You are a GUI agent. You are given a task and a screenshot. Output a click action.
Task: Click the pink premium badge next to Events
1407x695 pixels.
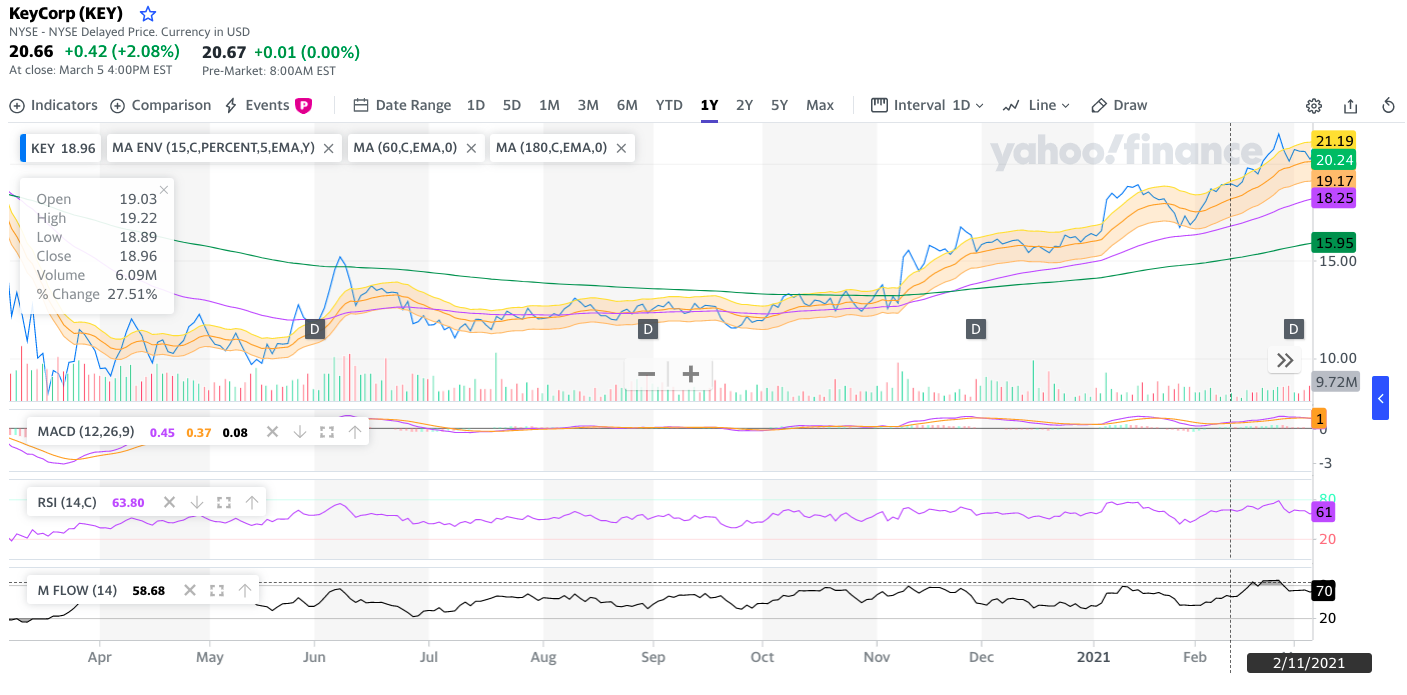303,105
